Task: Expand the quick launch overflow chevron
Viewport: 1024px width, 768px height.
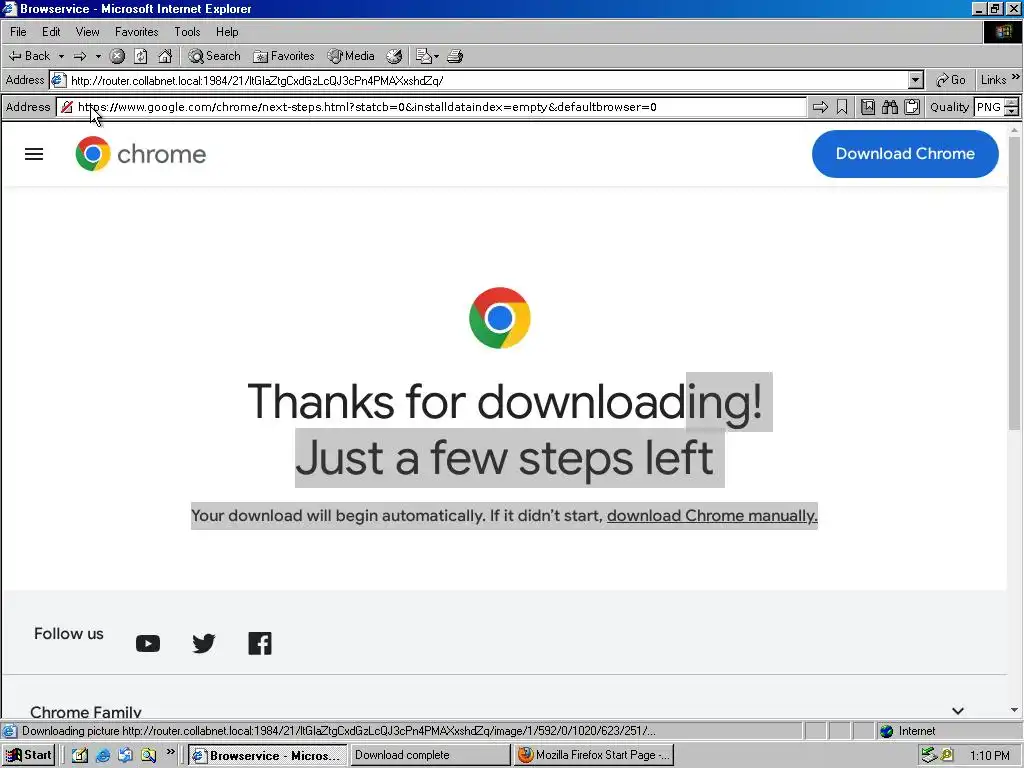Action: pos(170,752)
